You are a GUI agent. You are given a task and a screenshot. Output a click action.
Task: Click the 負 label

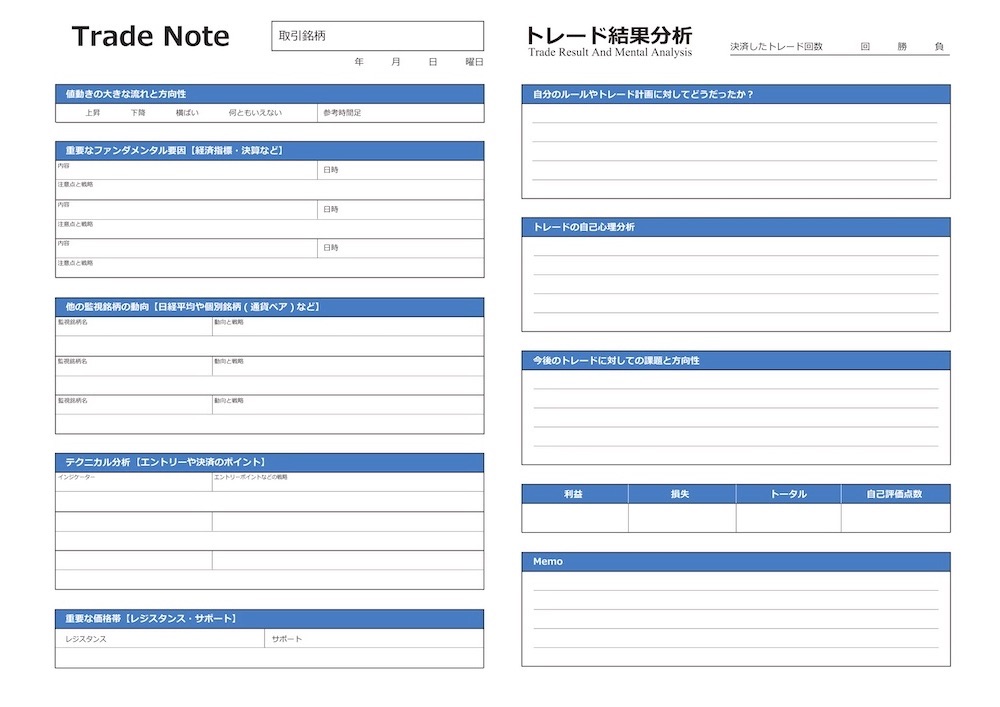pos(939,47)
